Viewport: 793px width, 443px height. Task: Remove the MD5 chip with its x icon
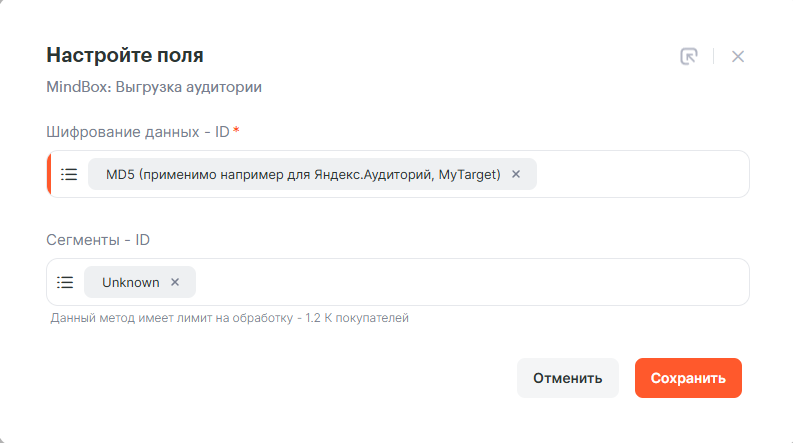516,174
